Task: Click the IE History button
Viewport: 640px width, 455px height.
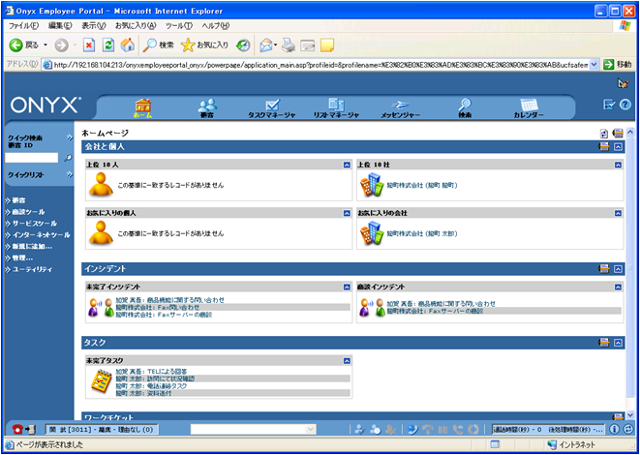Action: (x=243, y=45)
